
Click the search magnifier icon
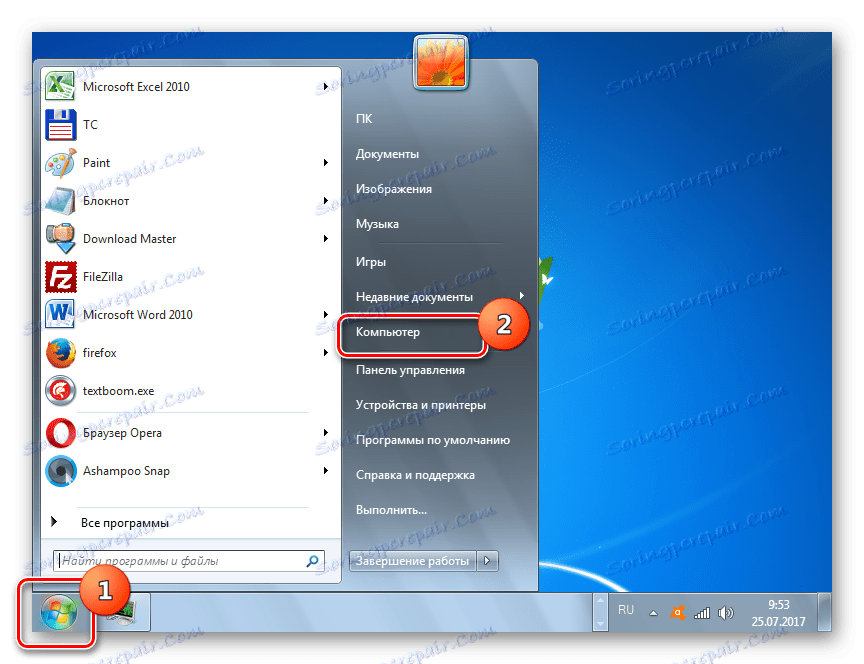pyautogui.click(x=312, y=561)
